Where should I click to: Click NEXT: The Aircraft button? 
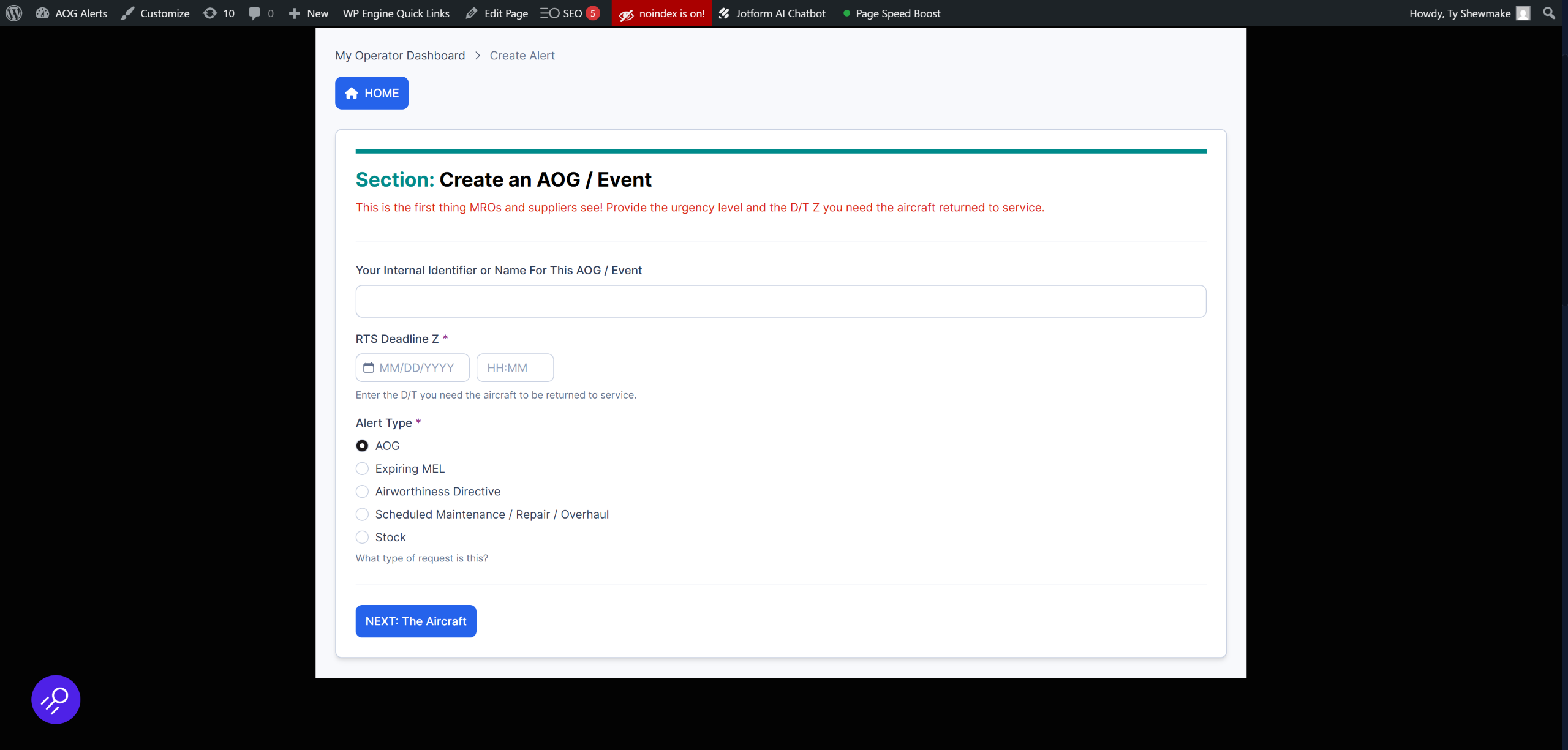(415, 621)
